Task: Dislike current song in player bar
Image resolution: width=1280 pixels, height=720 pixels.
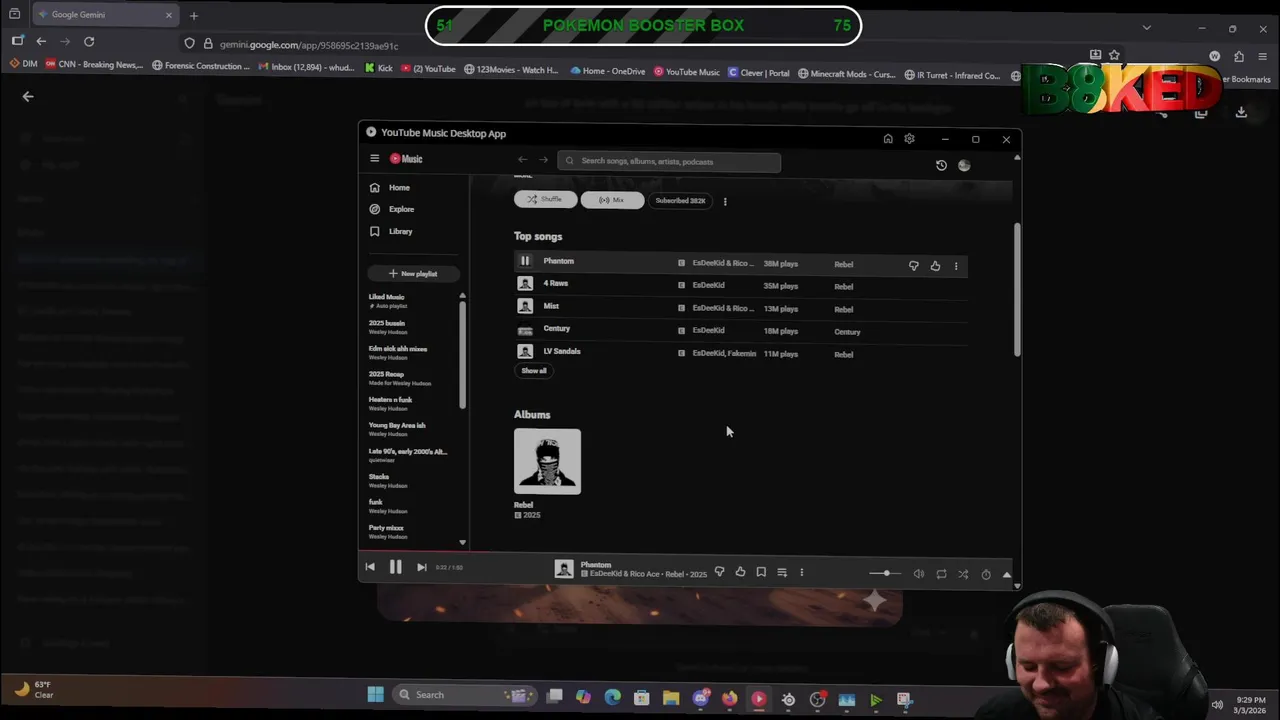Action: point(719,572)
